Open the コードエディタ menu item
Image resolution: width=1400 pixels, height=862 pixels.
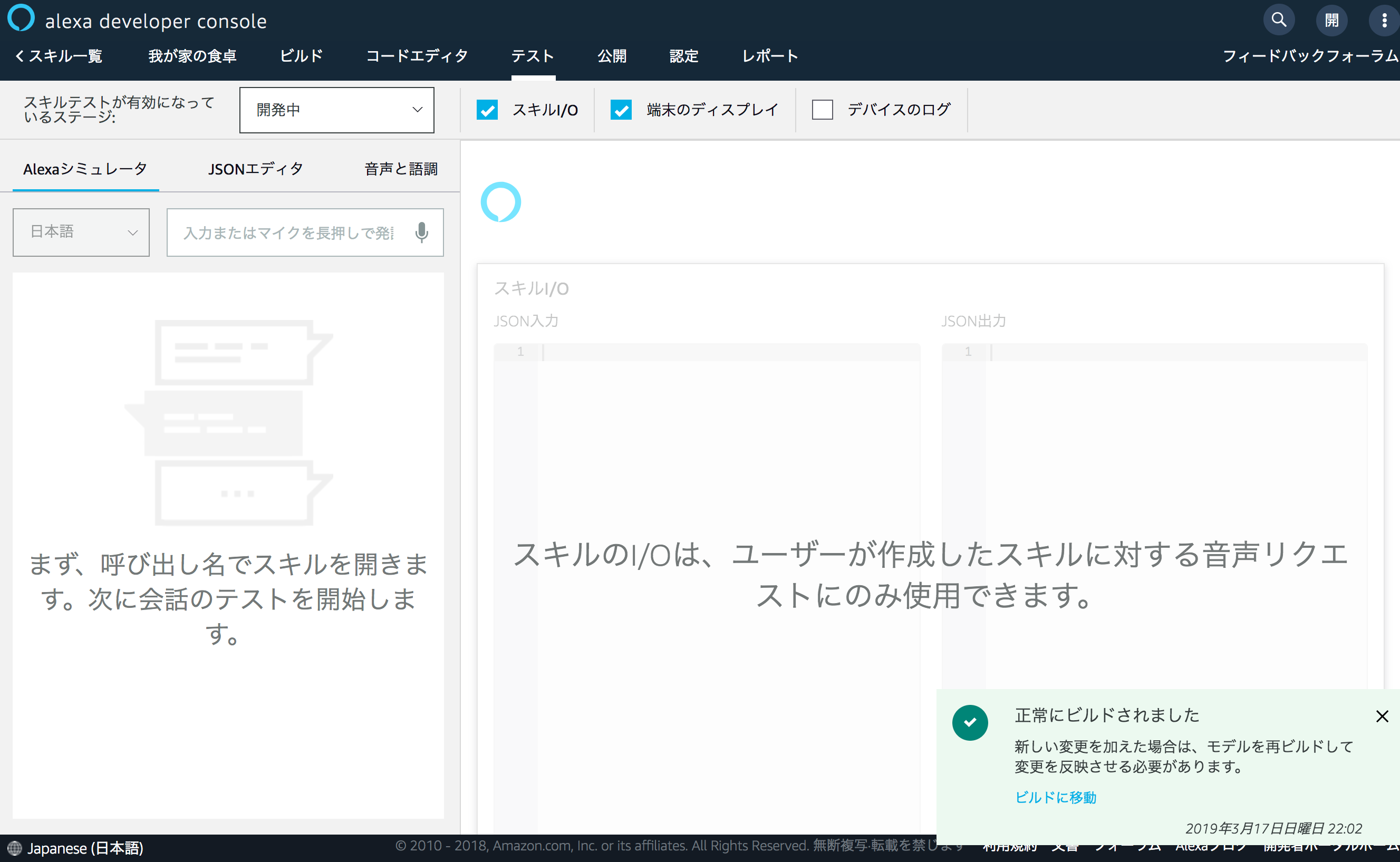417,56
